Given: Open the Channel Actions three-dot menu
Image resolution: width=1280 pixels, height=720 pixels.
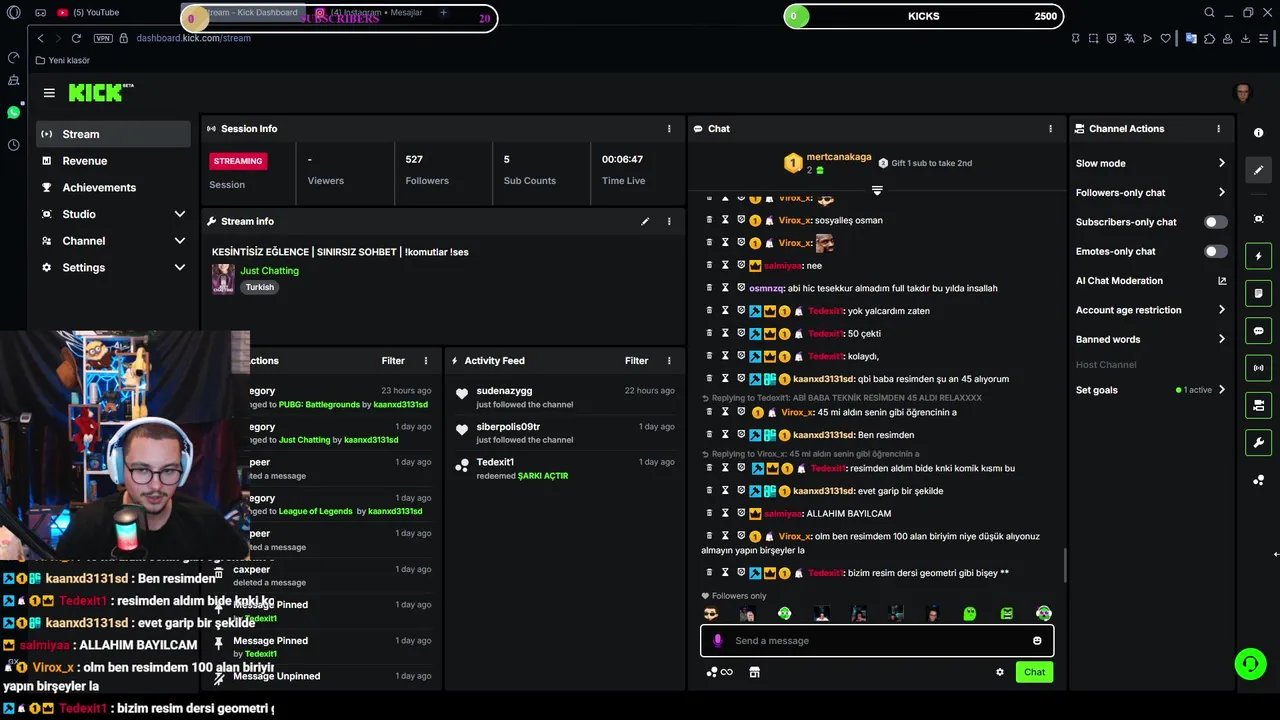Looking at the screenshot, I should (x=1218, y=129).
